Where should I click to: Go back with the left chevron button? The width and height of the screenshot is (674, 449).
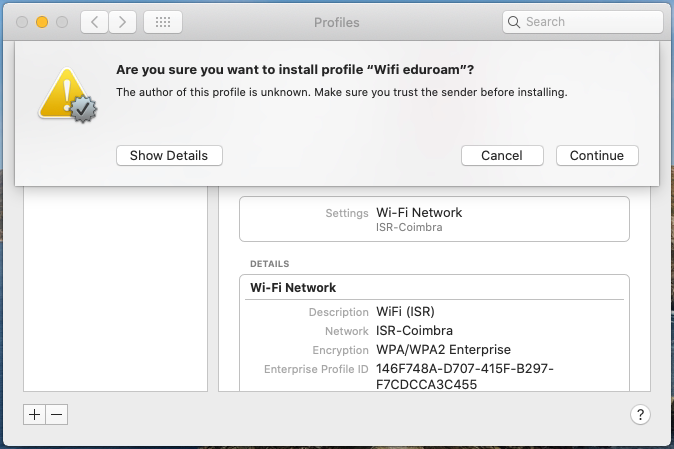click(x=95, y=22)
